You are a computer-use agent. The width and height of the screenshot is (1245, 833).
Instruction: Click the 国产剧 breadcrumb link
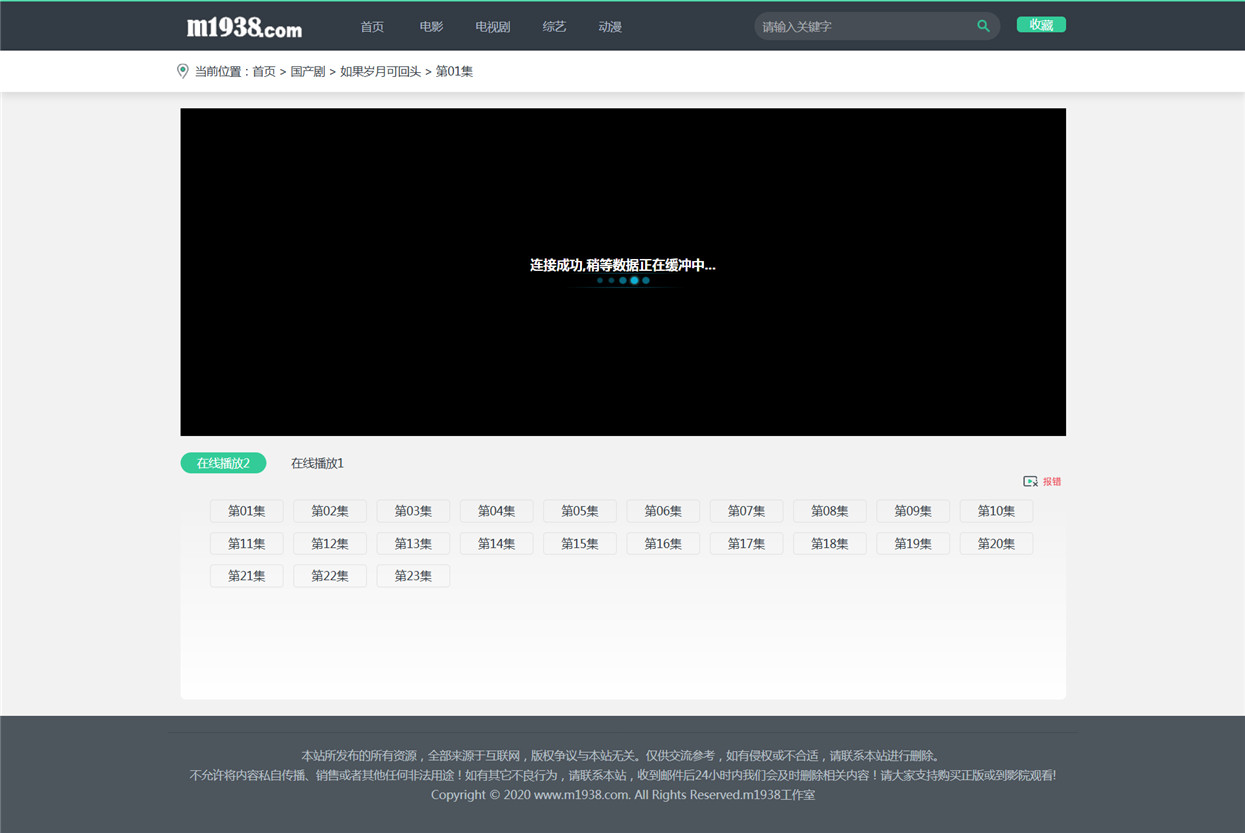click(x=308, y=72)
